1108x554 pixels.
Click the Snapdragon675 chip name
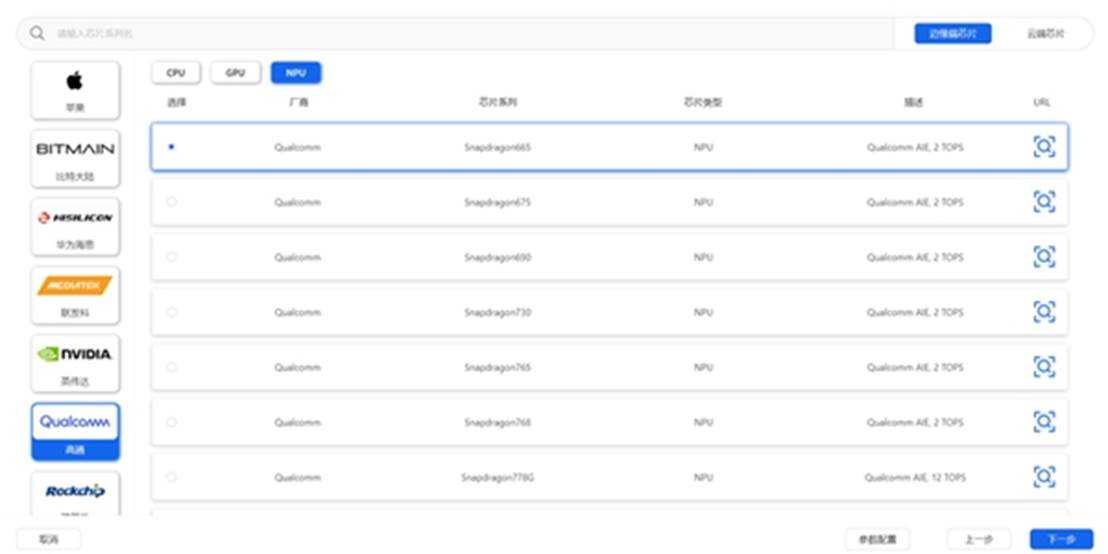click(497, 202)
